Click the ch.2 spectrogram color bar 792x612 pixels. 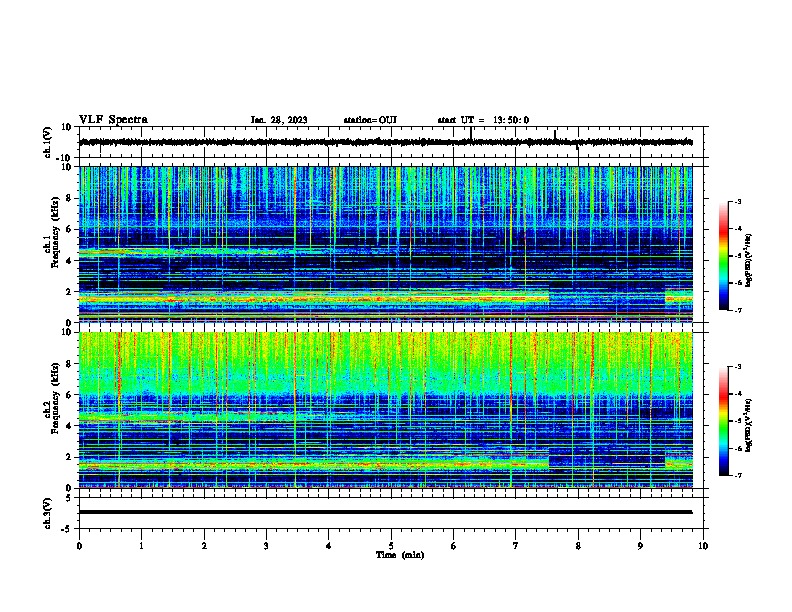click(x=724, y=421)
